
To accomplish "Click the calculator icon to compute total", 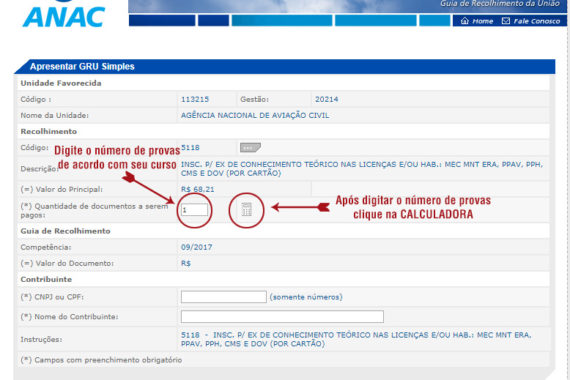I will 246,210.
